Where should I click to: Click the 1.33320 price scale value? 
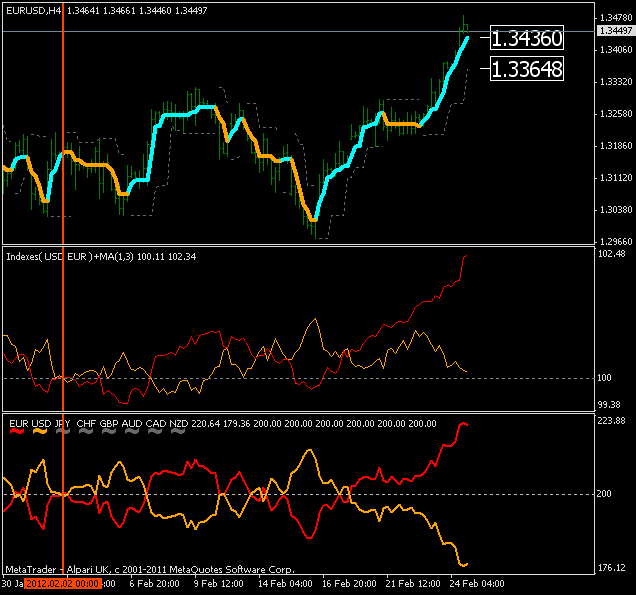tap(616, 82)
